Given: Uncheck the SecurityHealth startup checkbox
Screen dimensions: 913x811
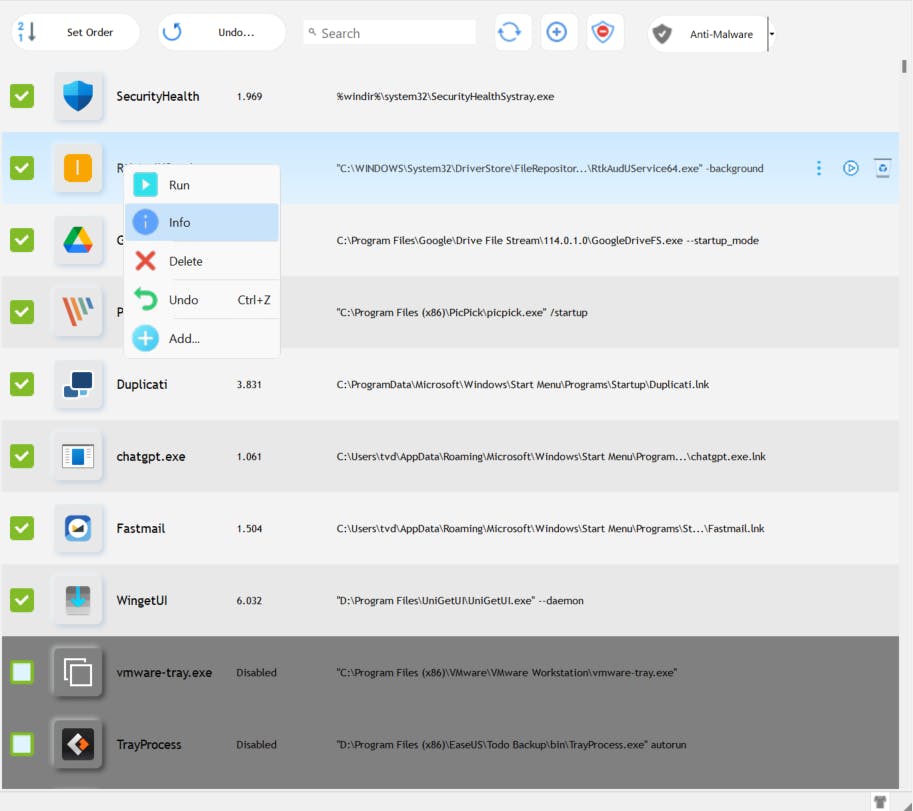Looking at the screenshot, I should [22, 96].
